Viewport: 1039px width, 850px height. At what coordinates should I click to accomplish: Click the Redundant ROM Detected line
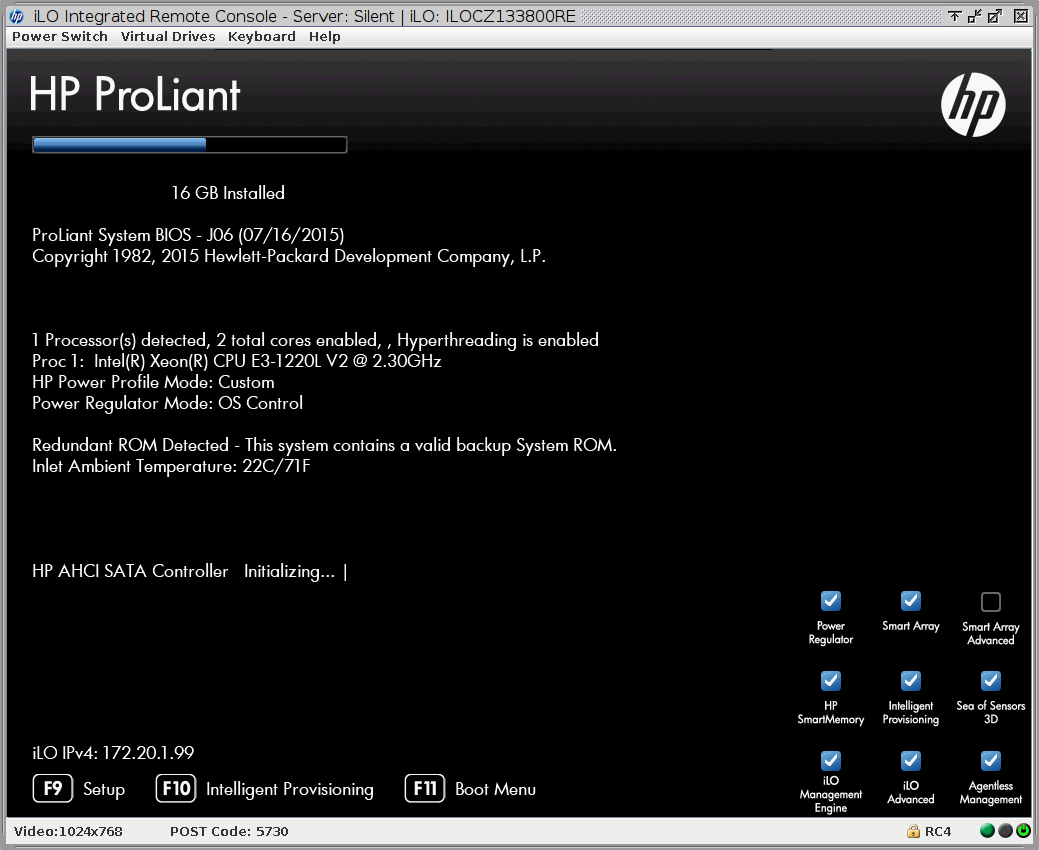[x=325, y=445]
